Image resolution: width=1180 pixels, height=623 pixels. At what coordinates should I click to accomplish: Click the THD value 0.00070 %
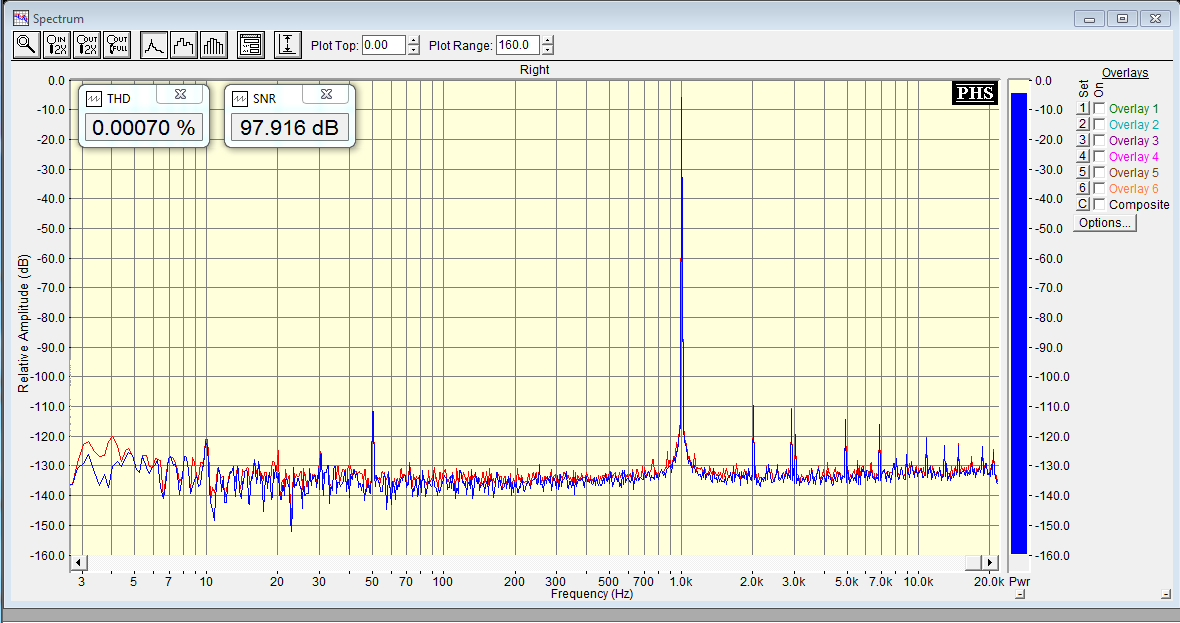(144, 128)
